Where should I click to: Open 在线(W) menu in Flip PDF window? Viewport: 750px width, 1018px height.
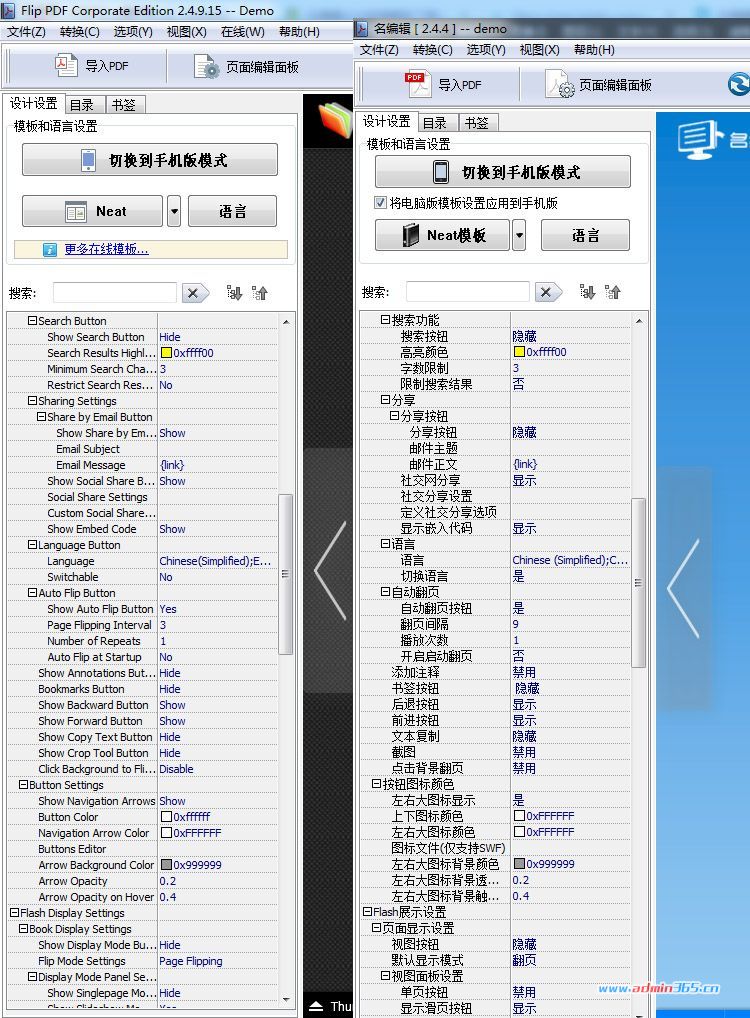pos(242,31)
